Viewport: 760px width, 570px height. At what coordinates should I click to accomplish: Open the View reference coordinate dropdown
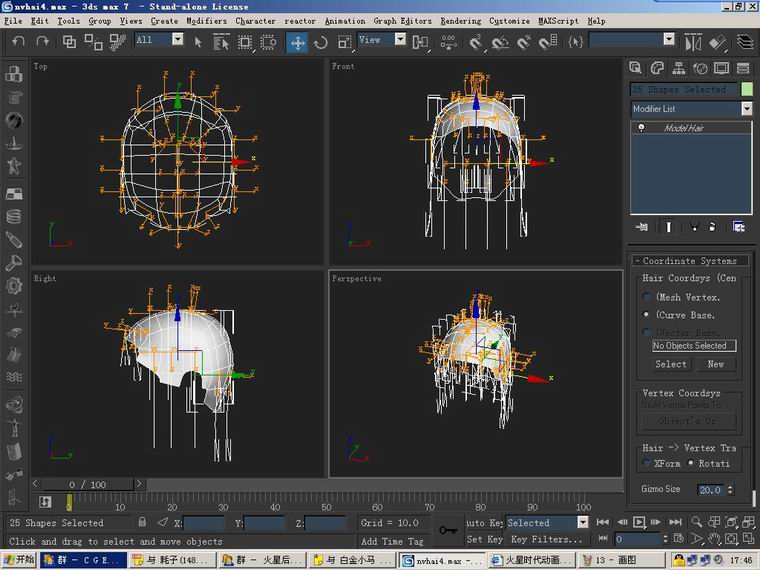(x=400, y=39)
